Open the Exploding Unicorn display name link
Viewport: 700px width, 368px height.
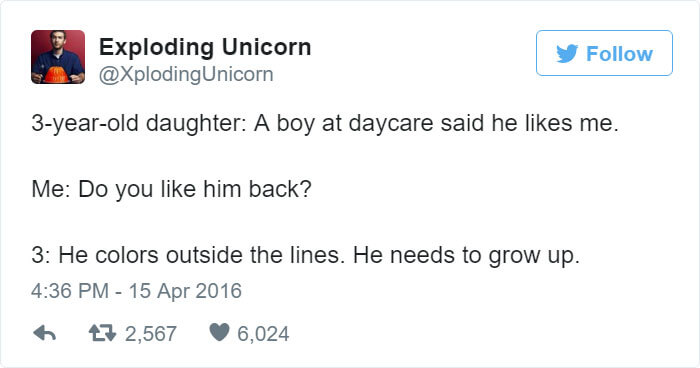click(x=205, y=47)
